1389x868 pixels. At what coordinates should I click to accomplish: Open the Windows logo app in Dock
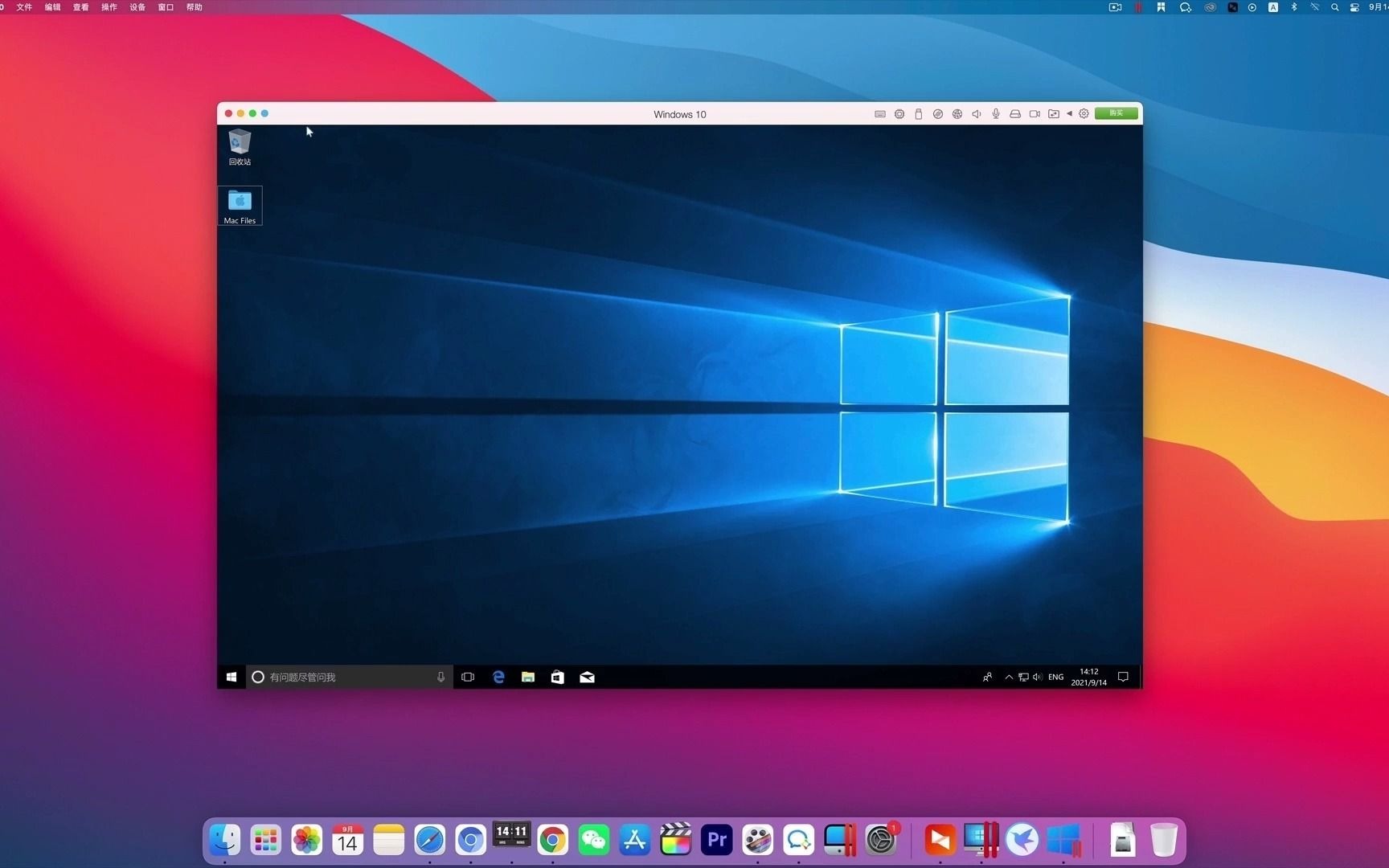[x=1063, y=840]
